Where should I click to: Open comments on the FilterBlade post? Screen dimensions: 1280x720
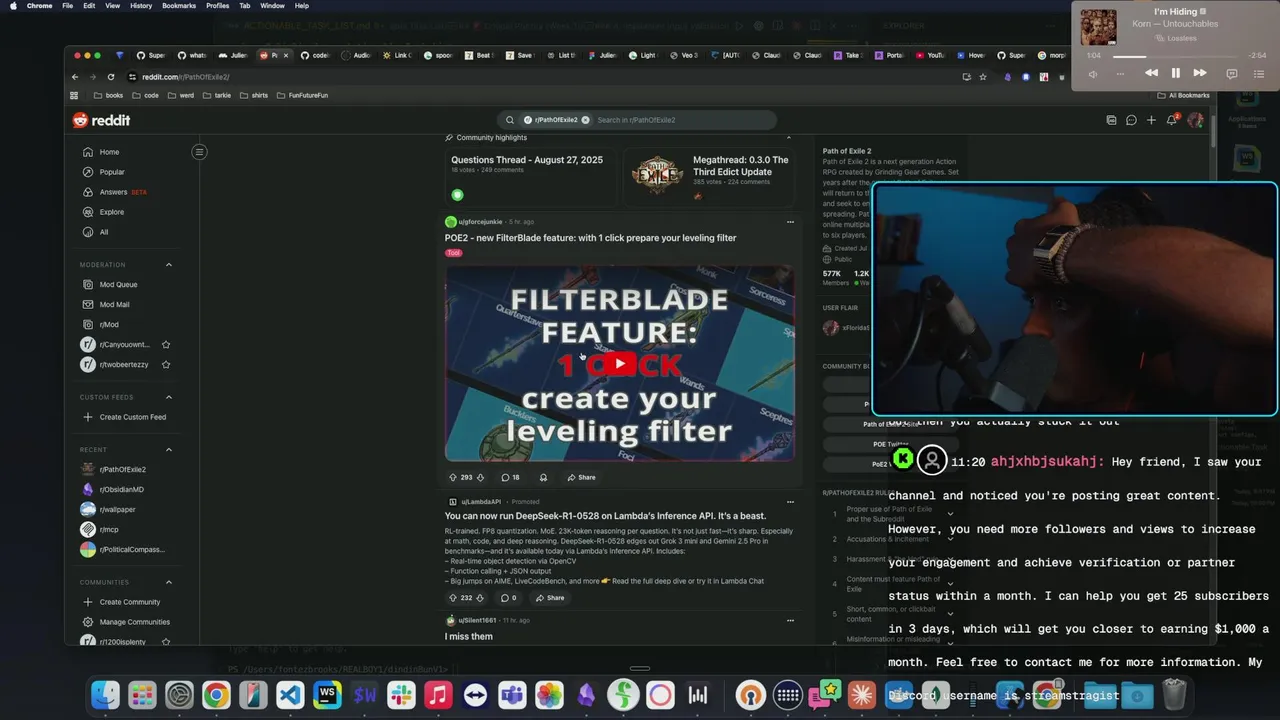(x=510, y=477)
